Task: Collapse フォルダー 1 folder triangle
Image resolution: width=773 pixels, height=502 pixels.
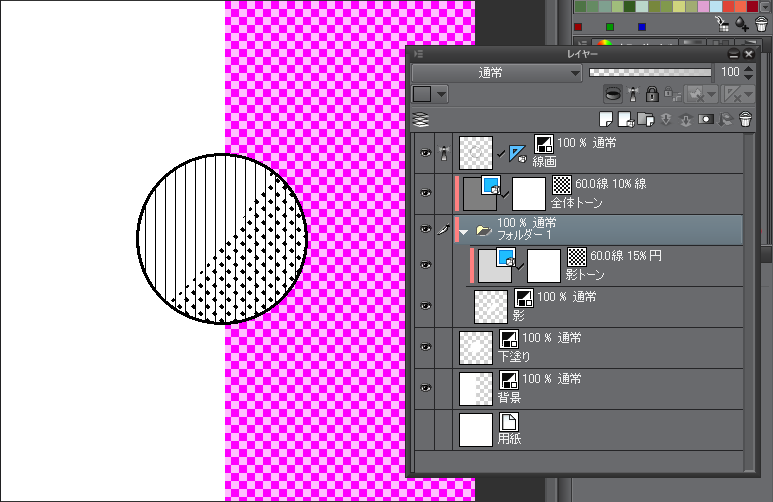Action: [463, 232]
